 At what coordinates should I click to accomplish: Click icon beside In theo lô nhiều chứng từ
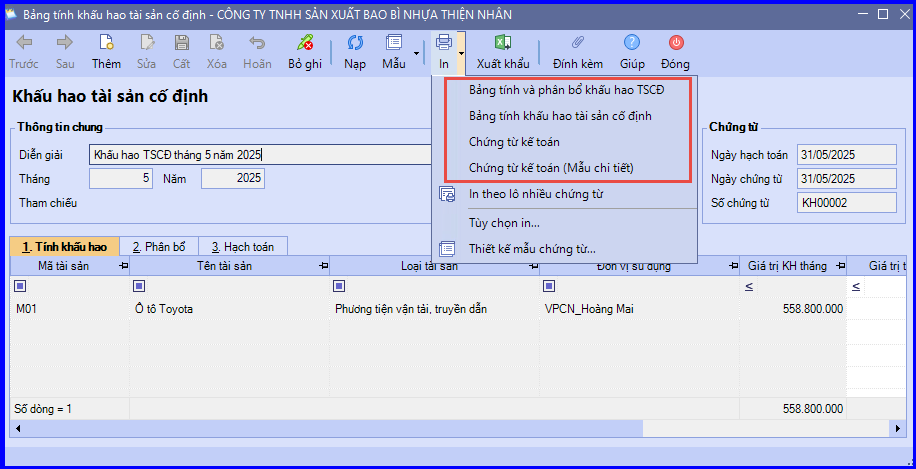pyautogui.click(x=447, y=194)
